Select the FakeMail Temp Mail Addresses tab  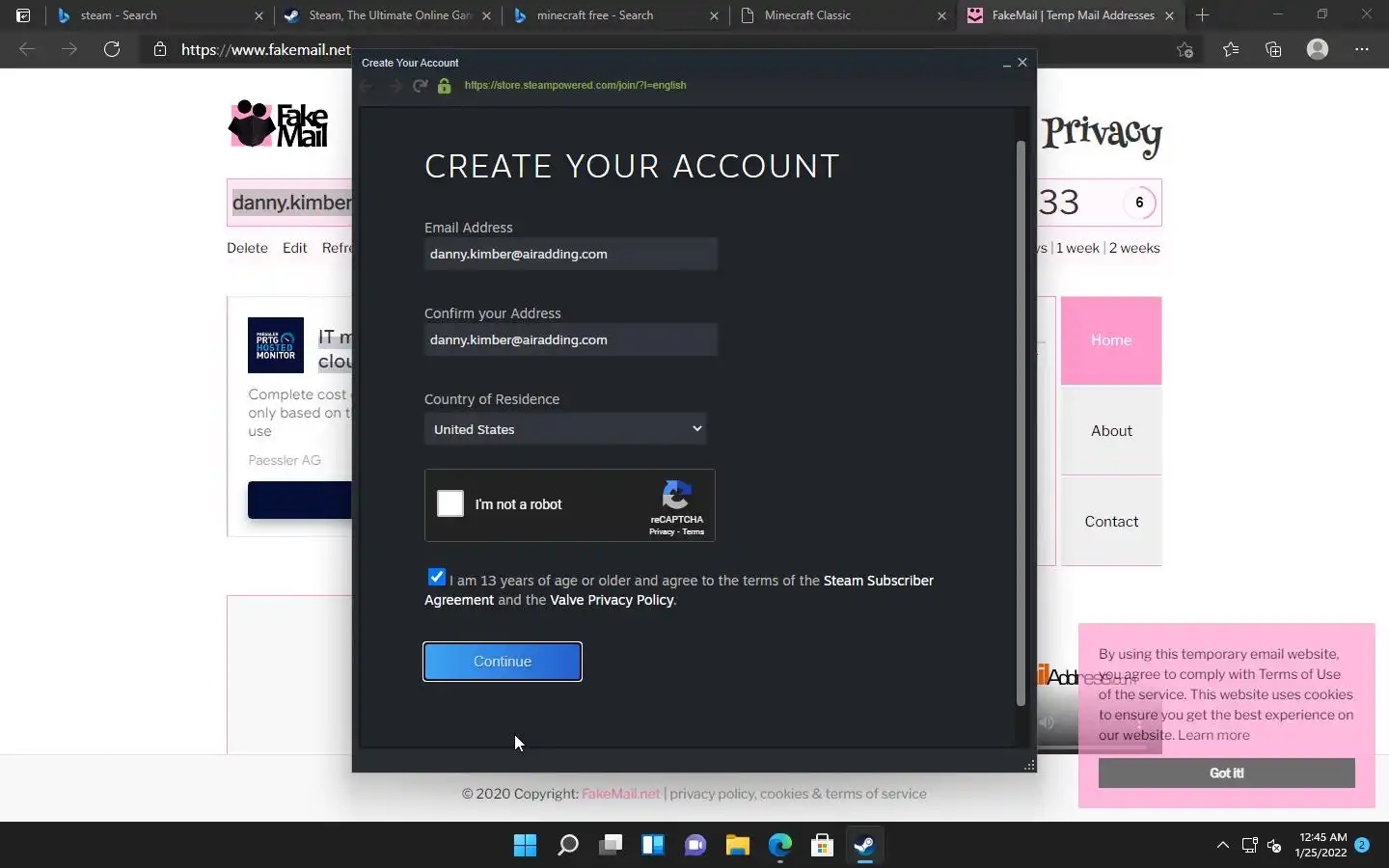click(1071, 15)
